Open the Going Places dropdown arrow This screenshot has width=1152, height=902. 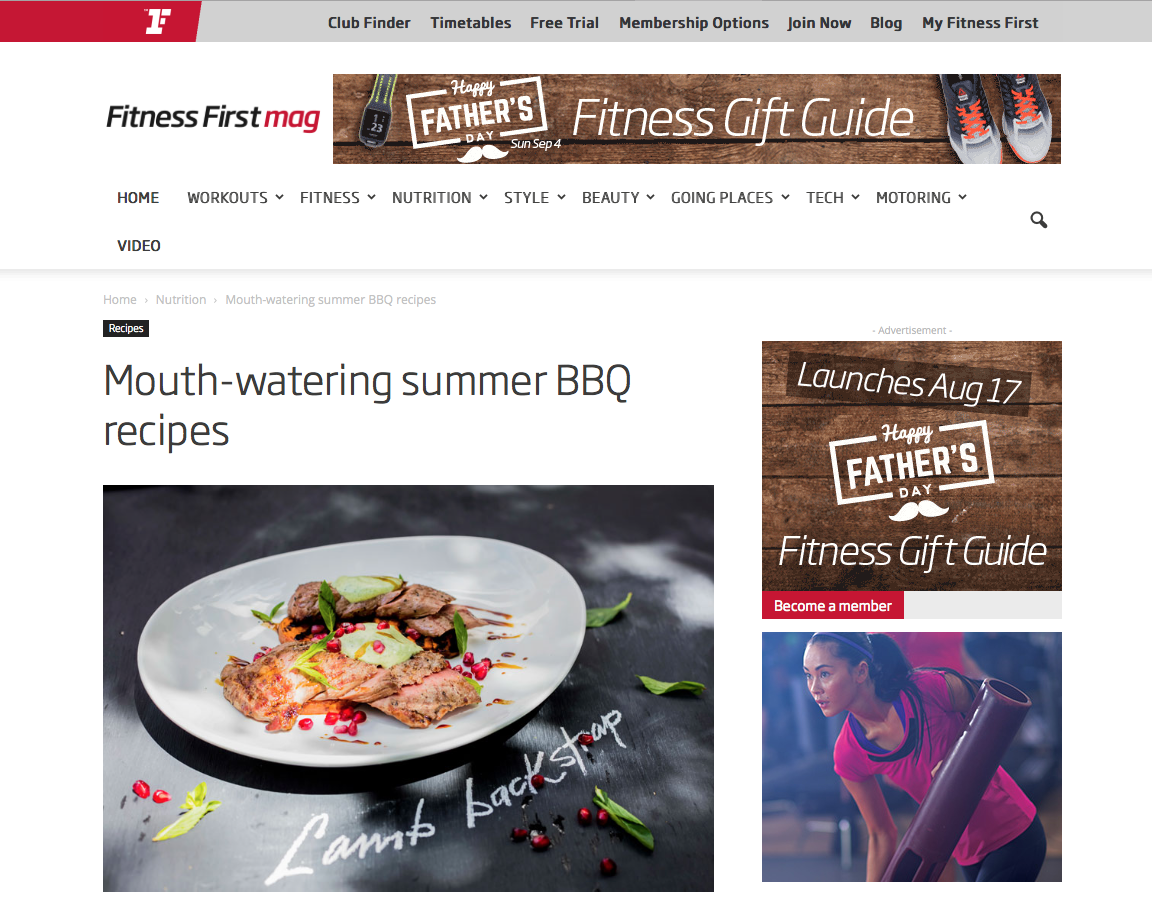785,198
